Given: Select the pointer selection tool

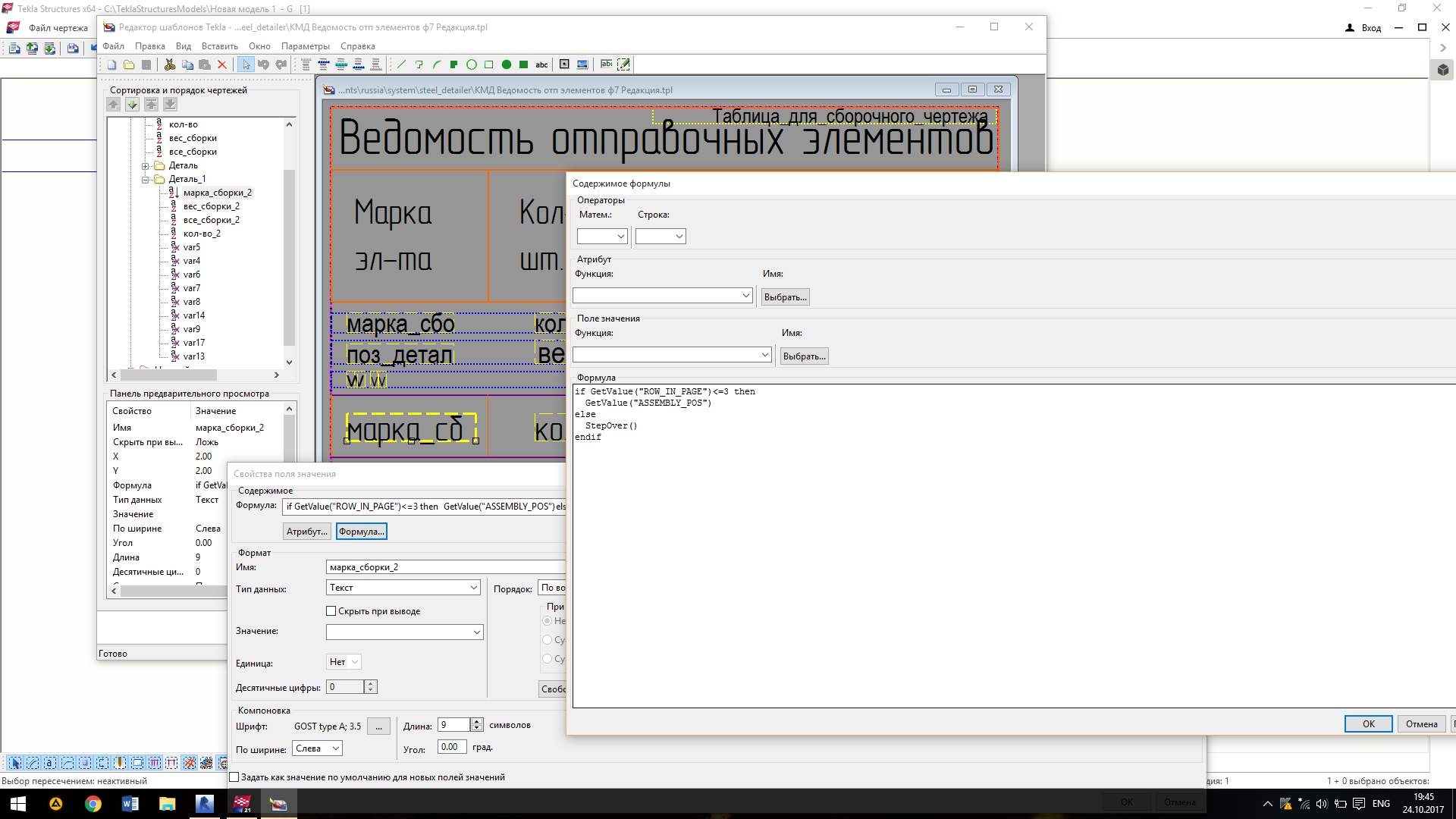Looking at the screenshot, I should point(246,64).
